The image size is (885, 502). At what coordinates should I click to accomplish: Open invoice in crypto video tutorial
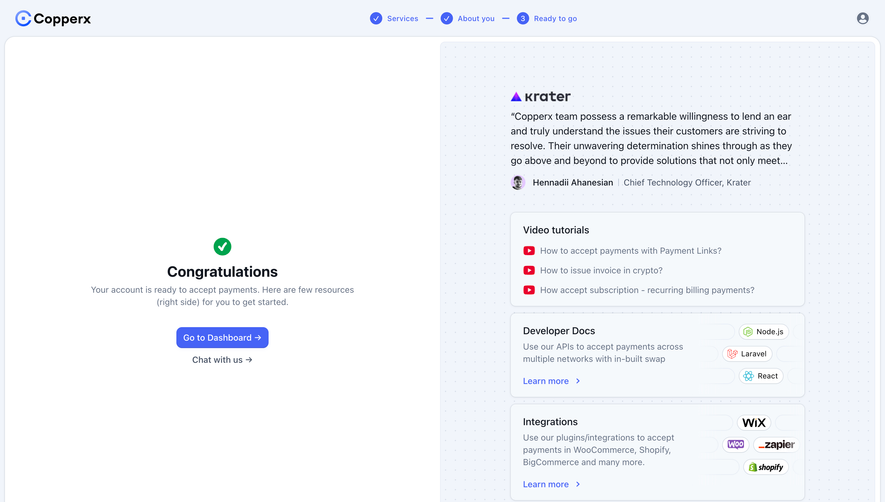point(601,270)
